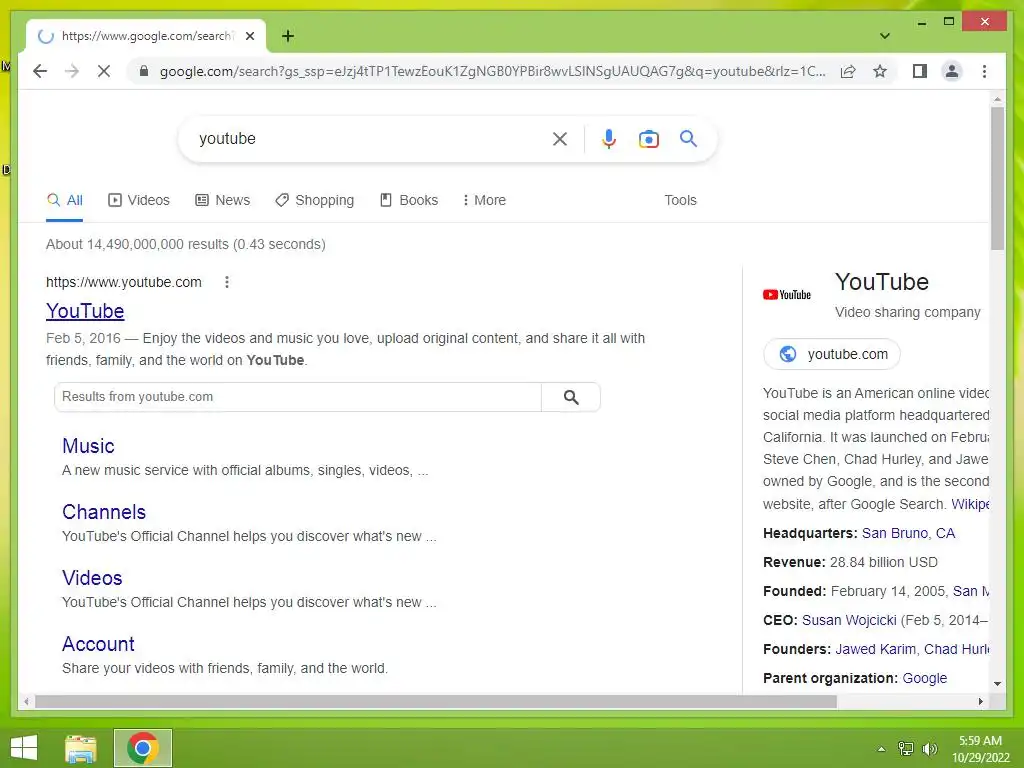The width and height of the screenshot is (1024, 768).
Task: Click the vertical scrollbar up arrow
Action: (x=997, y=99)
